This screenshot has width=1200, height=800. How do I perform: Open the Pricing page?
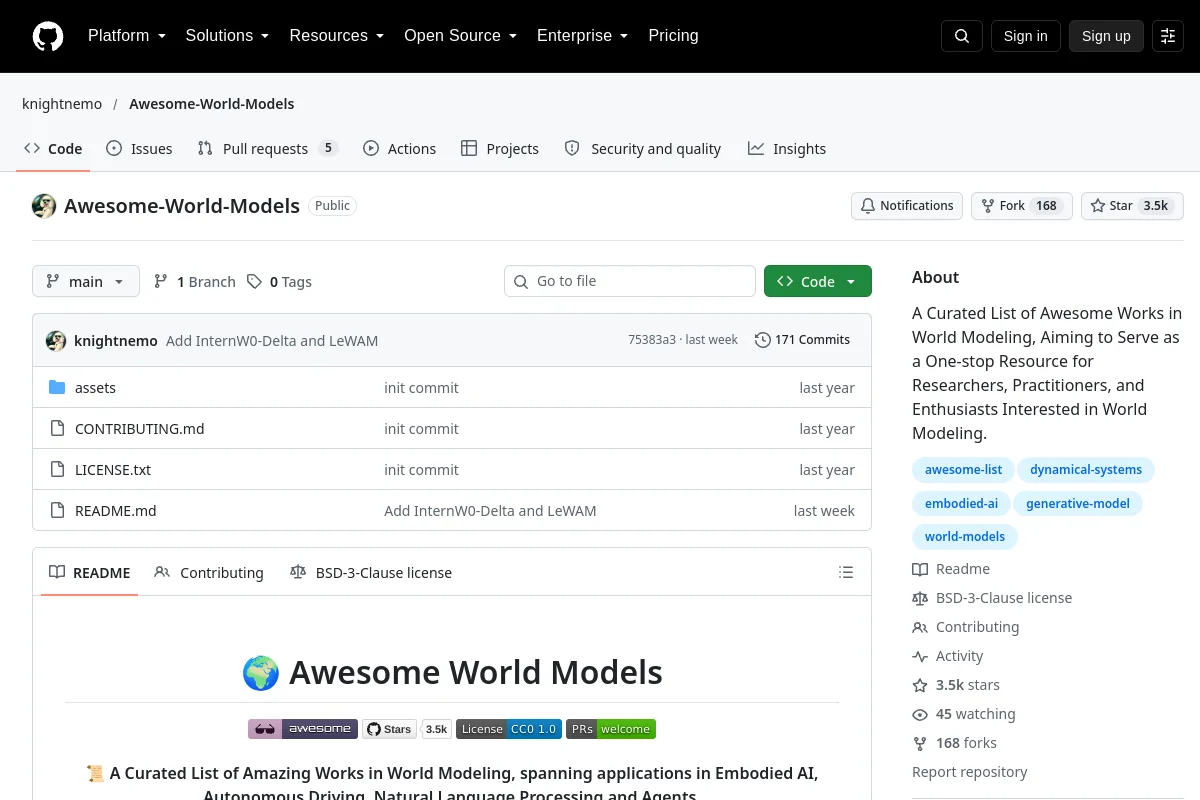(x=673, y=36)
